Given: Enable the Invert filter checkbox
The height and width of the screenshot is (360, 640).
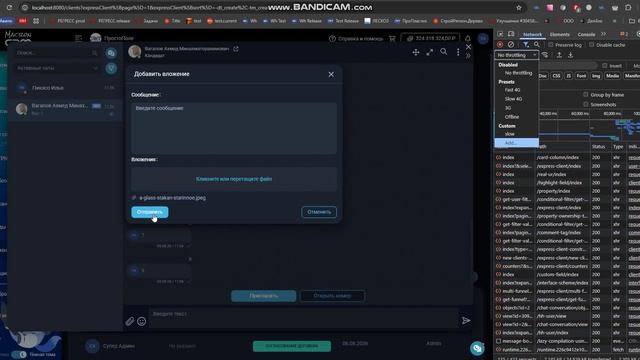Looking at the screenshot, I should [605, 65].
